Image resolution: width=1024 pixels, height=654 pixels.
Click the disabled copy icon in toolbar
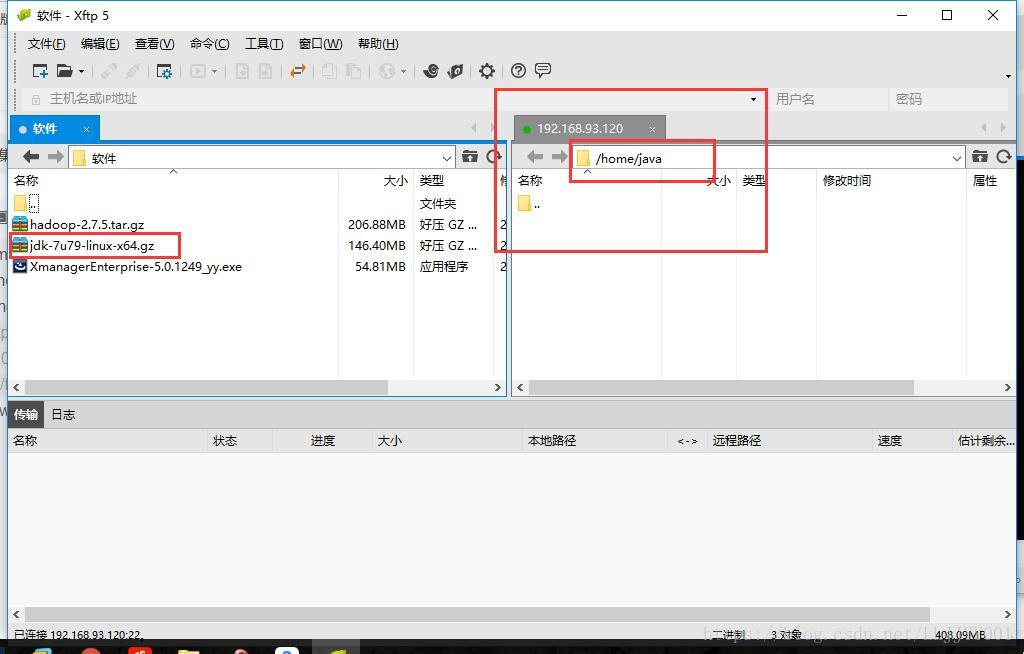tap(329, 71)
